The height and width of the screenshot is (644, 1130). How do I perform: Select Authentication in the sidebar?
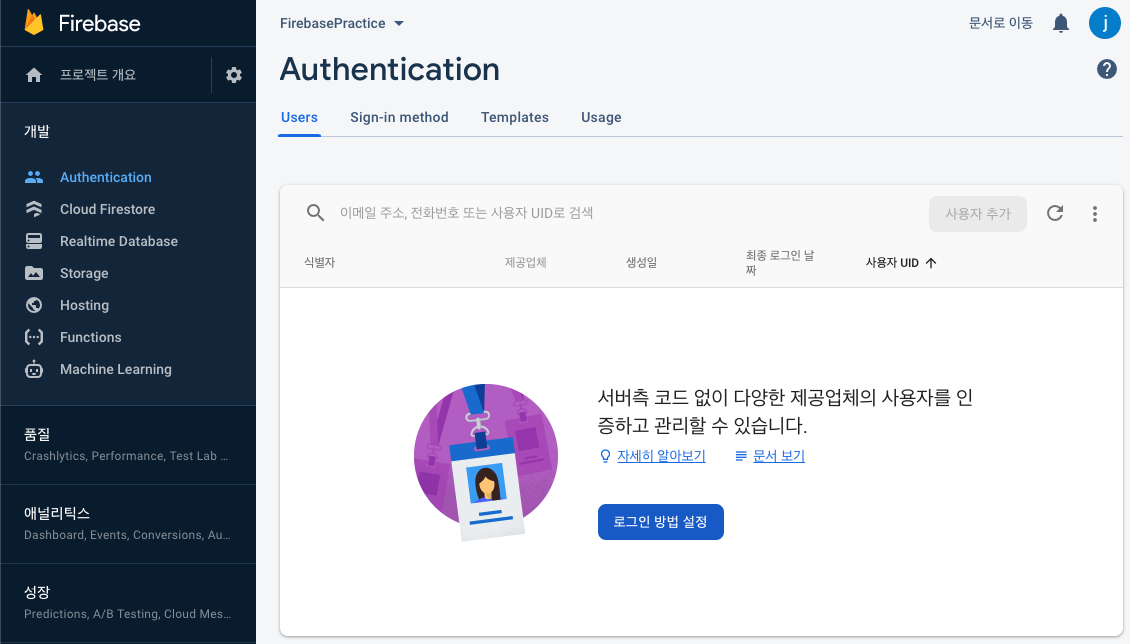(x=106, y=177)
